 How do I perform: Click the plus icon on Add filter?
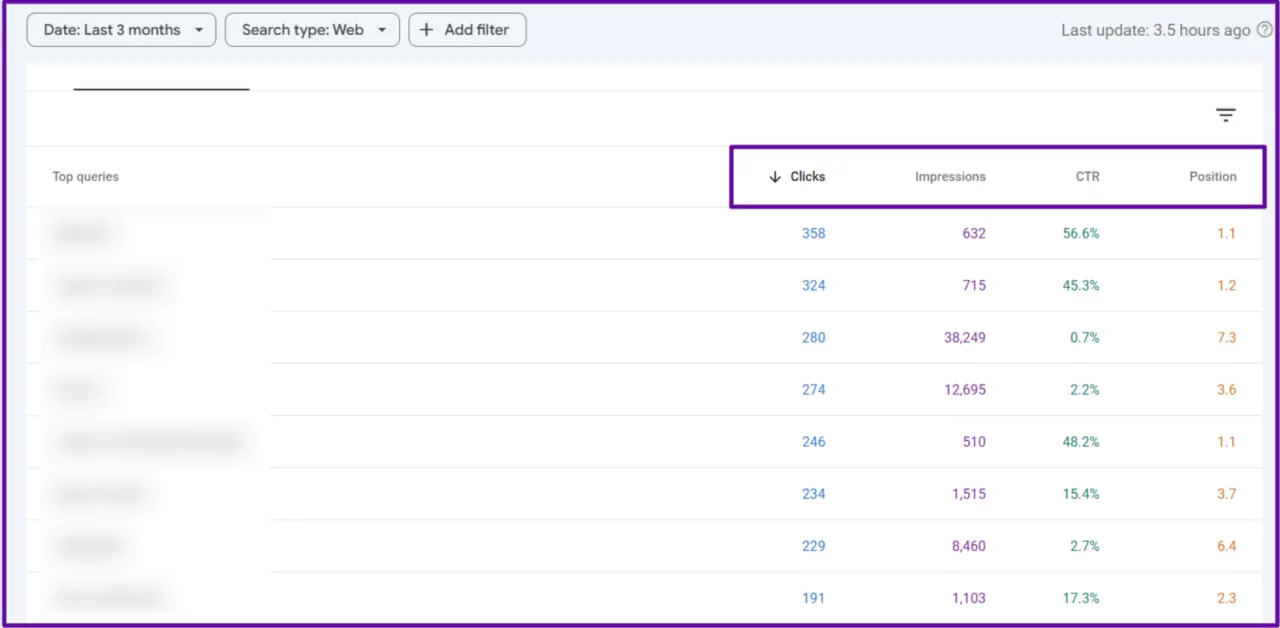coord(428,29)
